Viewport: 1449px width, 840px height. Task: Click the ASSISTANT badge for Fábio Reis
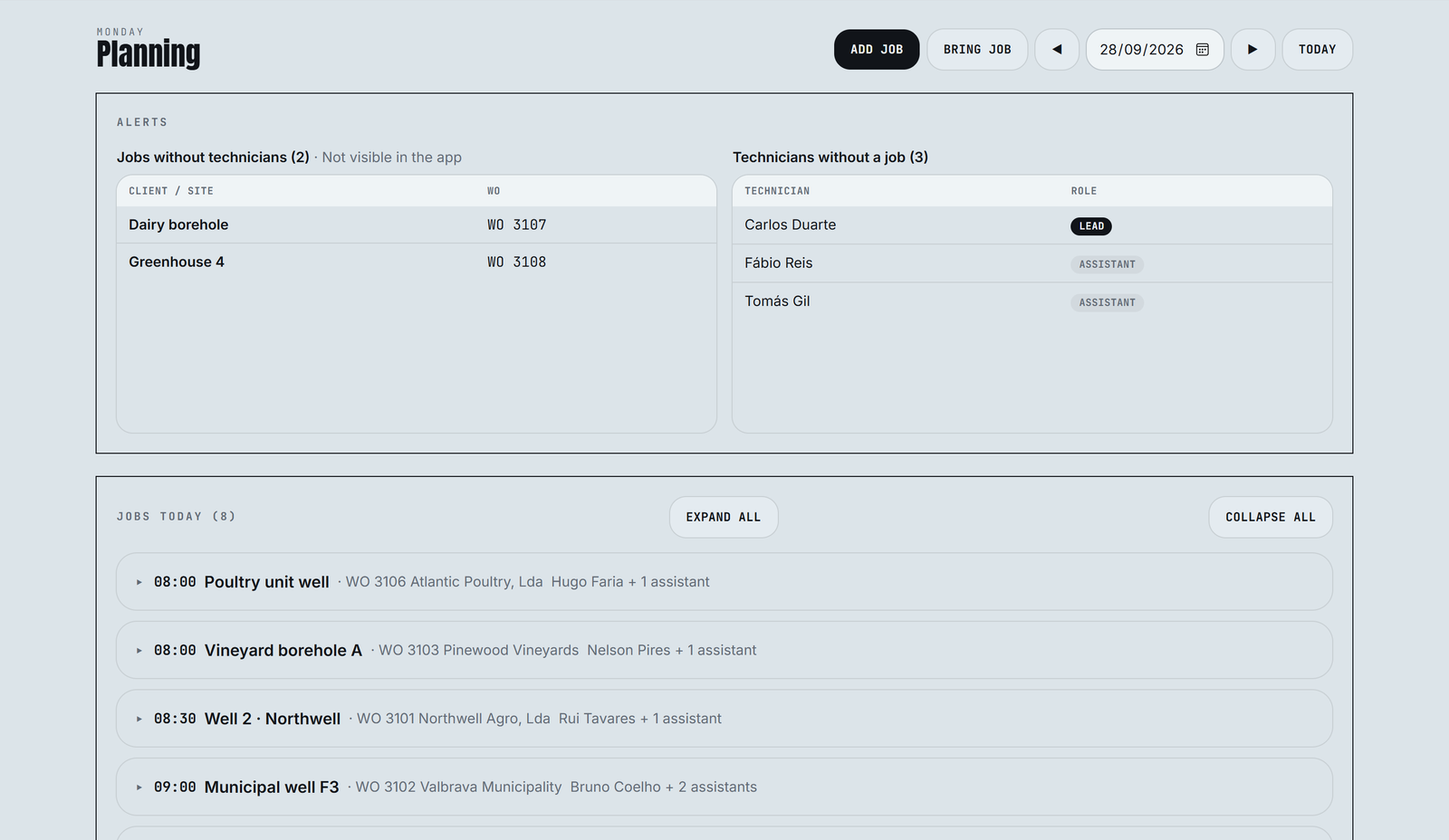point(1107,264)
